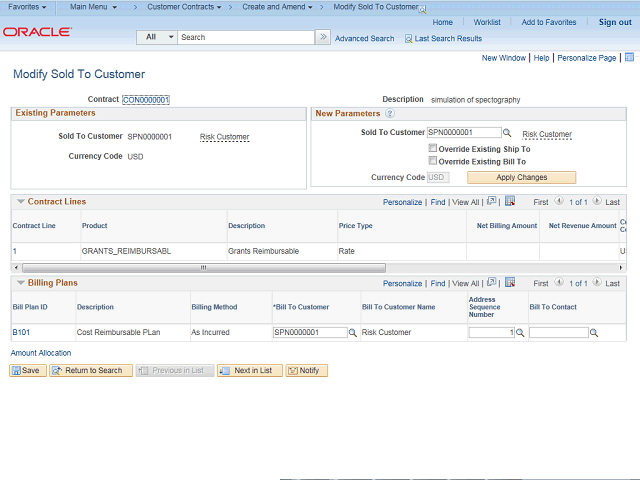Click the search go arrow button
The width and height of the screenshot is (640, 480).
tap(323, 37)
